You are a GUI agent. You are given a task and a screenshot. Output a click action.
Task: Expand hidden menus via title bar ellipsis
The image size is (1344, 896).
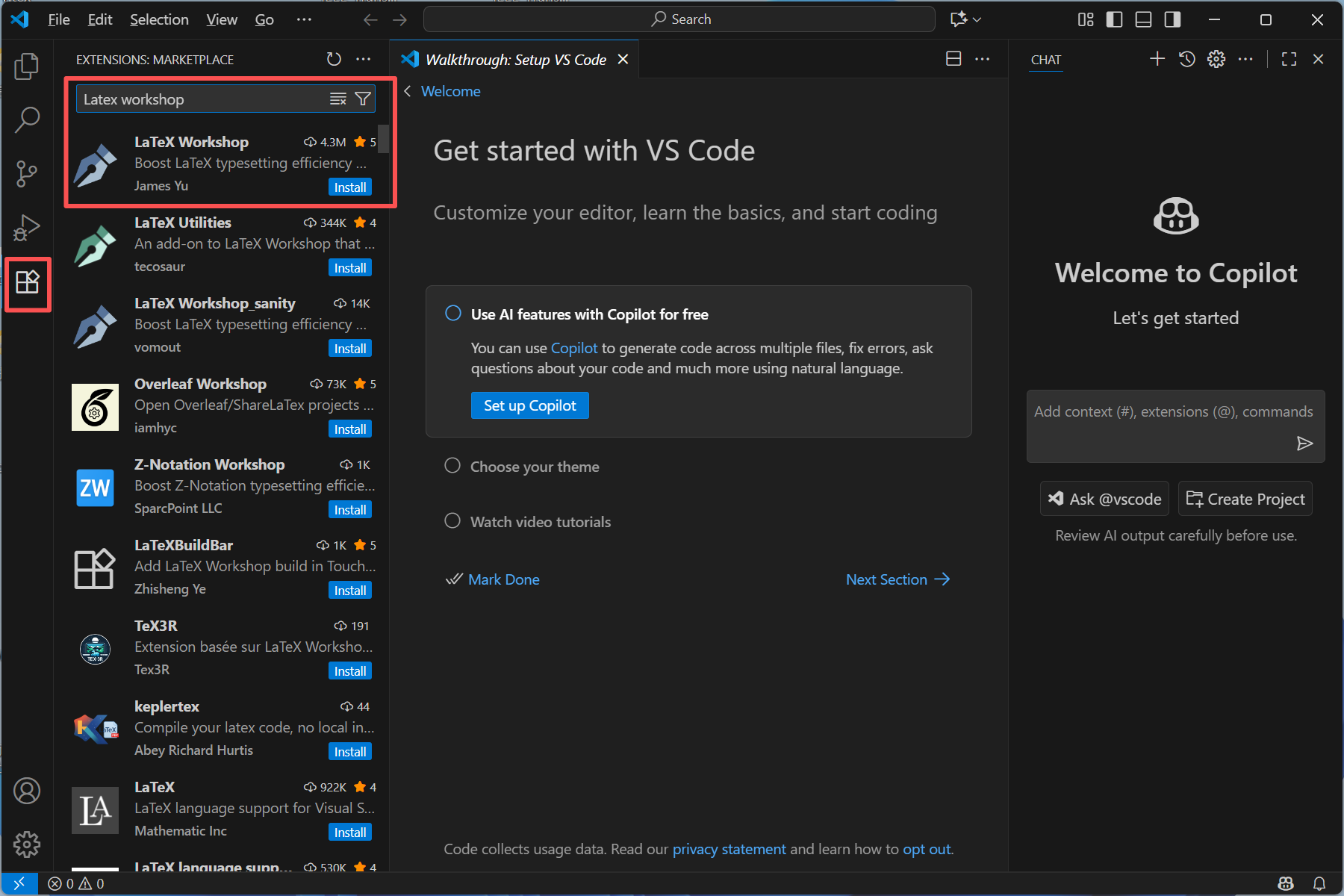(x=304, y=19)
